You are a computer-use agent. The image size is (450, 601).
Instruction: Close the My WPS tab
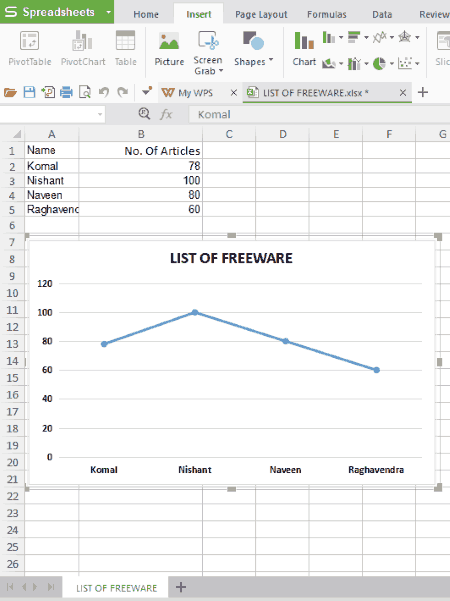point(233,92)
